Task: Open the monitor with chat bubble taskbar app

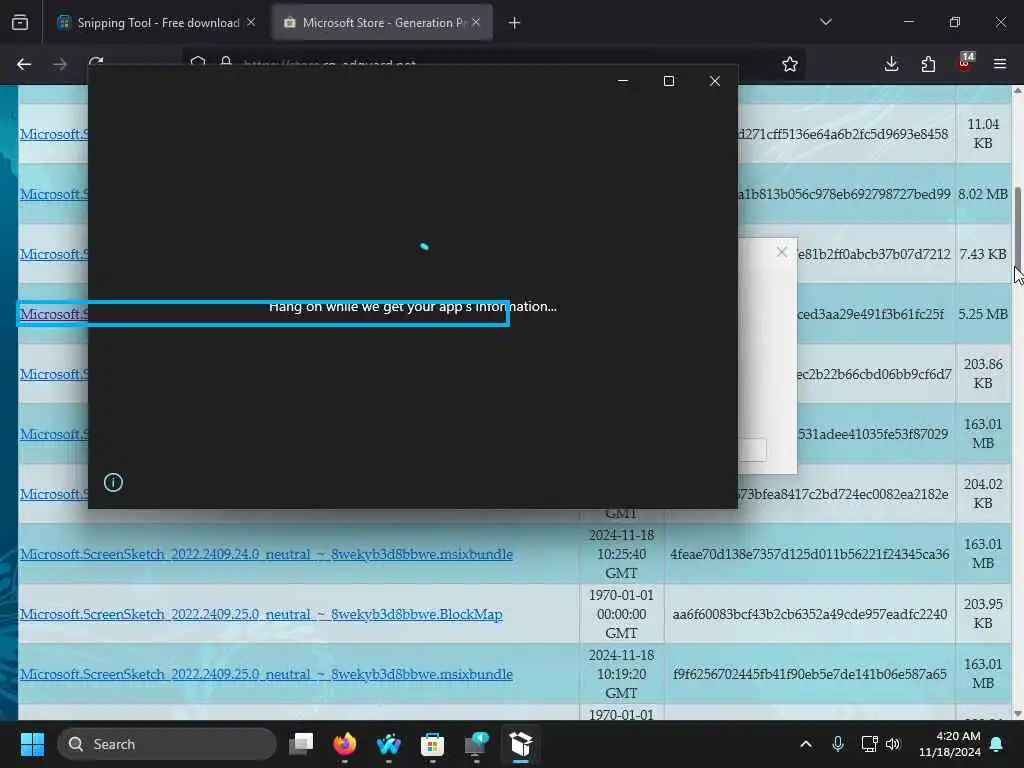Action: click(477, 744)
